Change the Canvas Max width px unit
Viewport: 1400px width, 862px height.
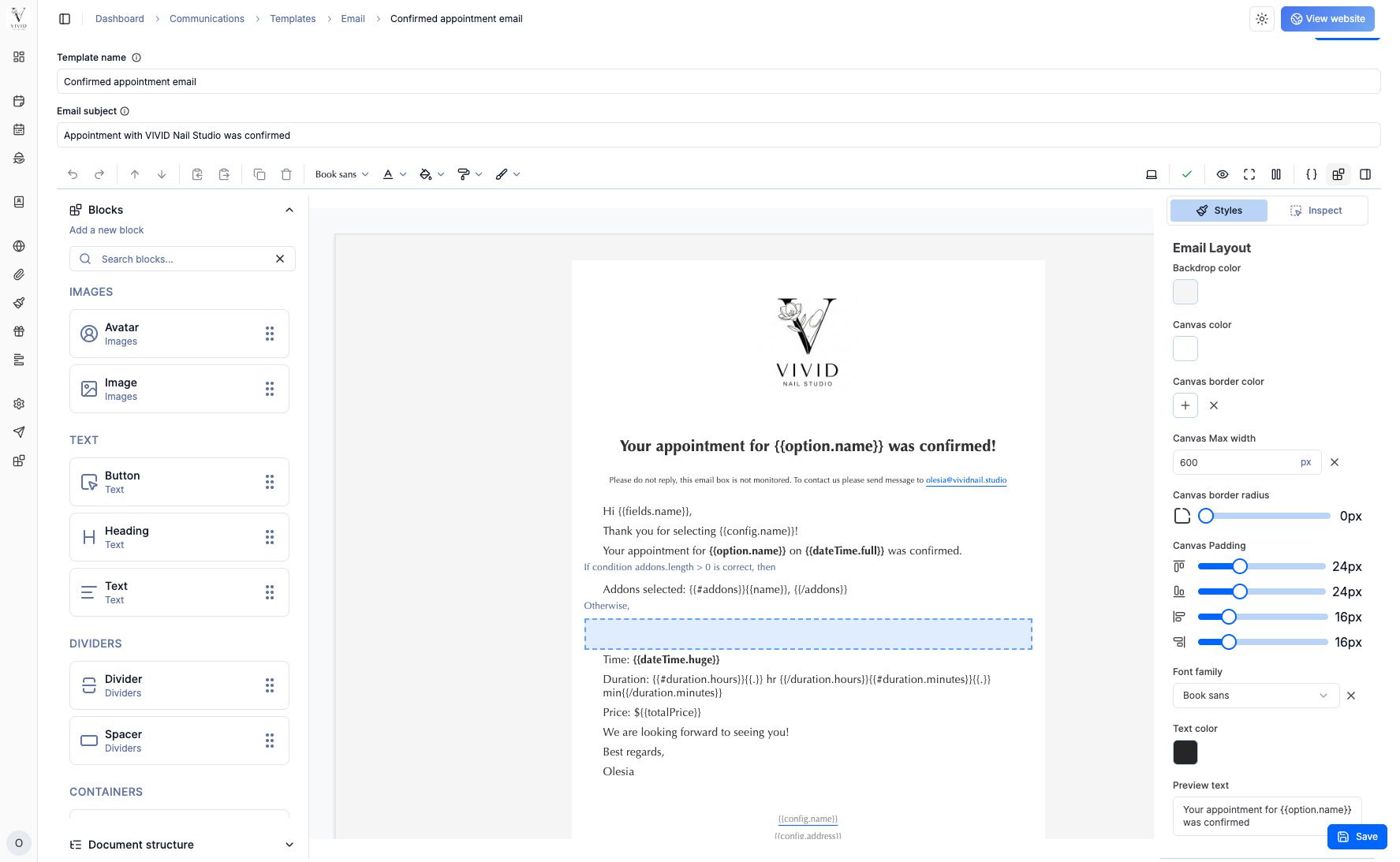(x=1306, y=463)
